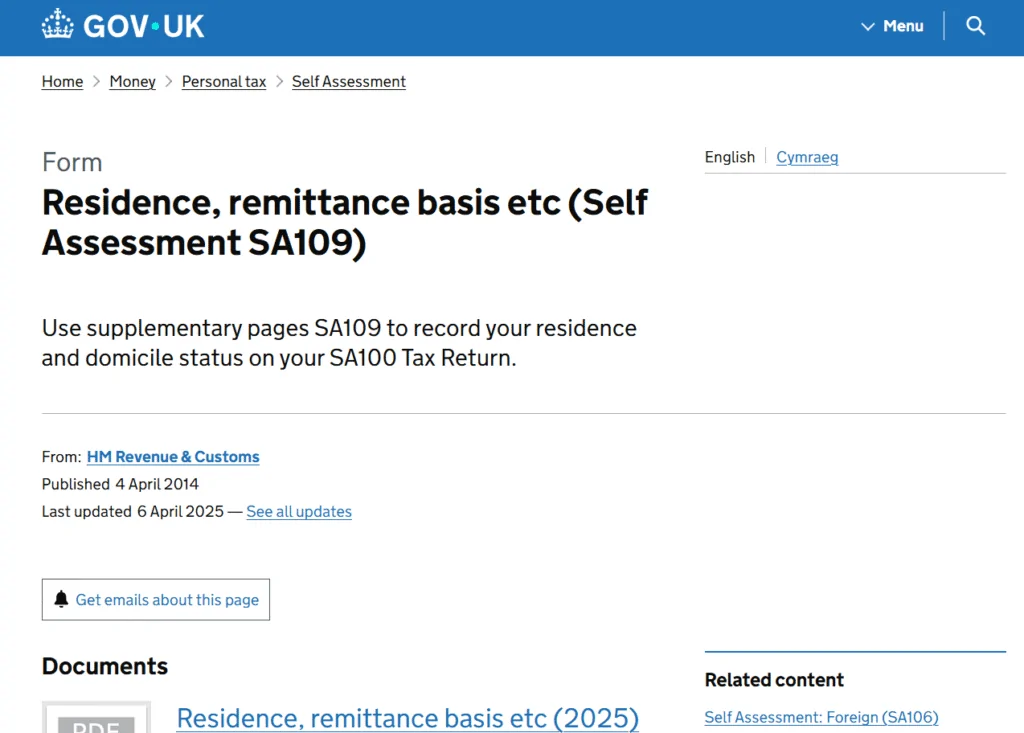Image resolution: width=1024 pixels, height=733 pixels.
Task: Switch the page language to Cymraeg
Action: [x=807, y=157]
